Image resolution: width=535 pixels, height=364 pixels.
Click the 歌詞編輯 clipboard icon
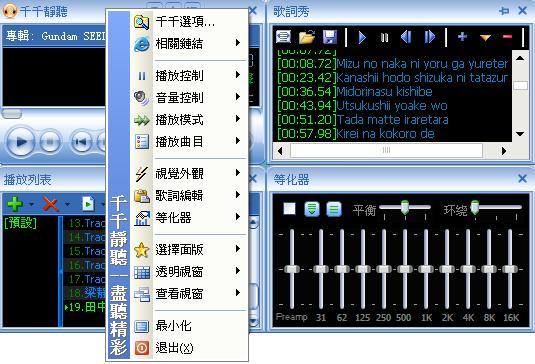(x=142, y=196)
